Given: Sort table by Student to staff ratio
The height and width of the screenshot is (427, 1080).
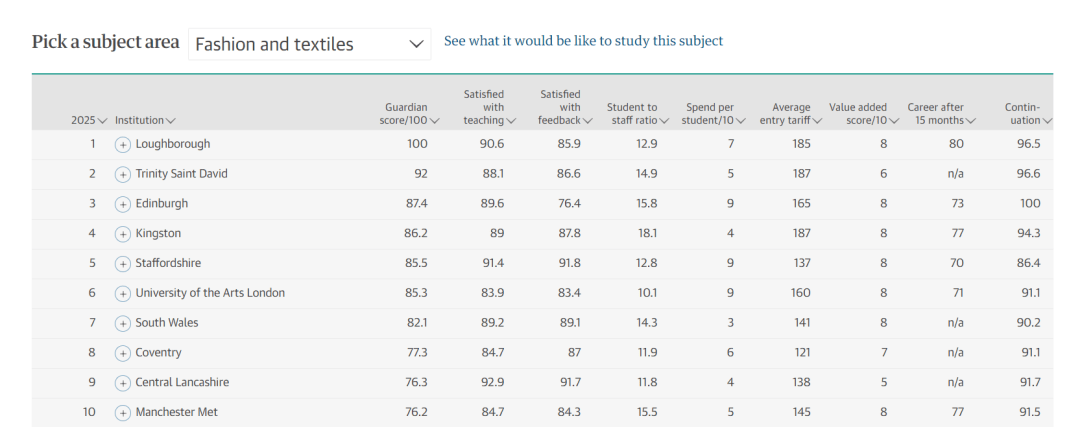Looking at the screenshot, I should [638, 114].
